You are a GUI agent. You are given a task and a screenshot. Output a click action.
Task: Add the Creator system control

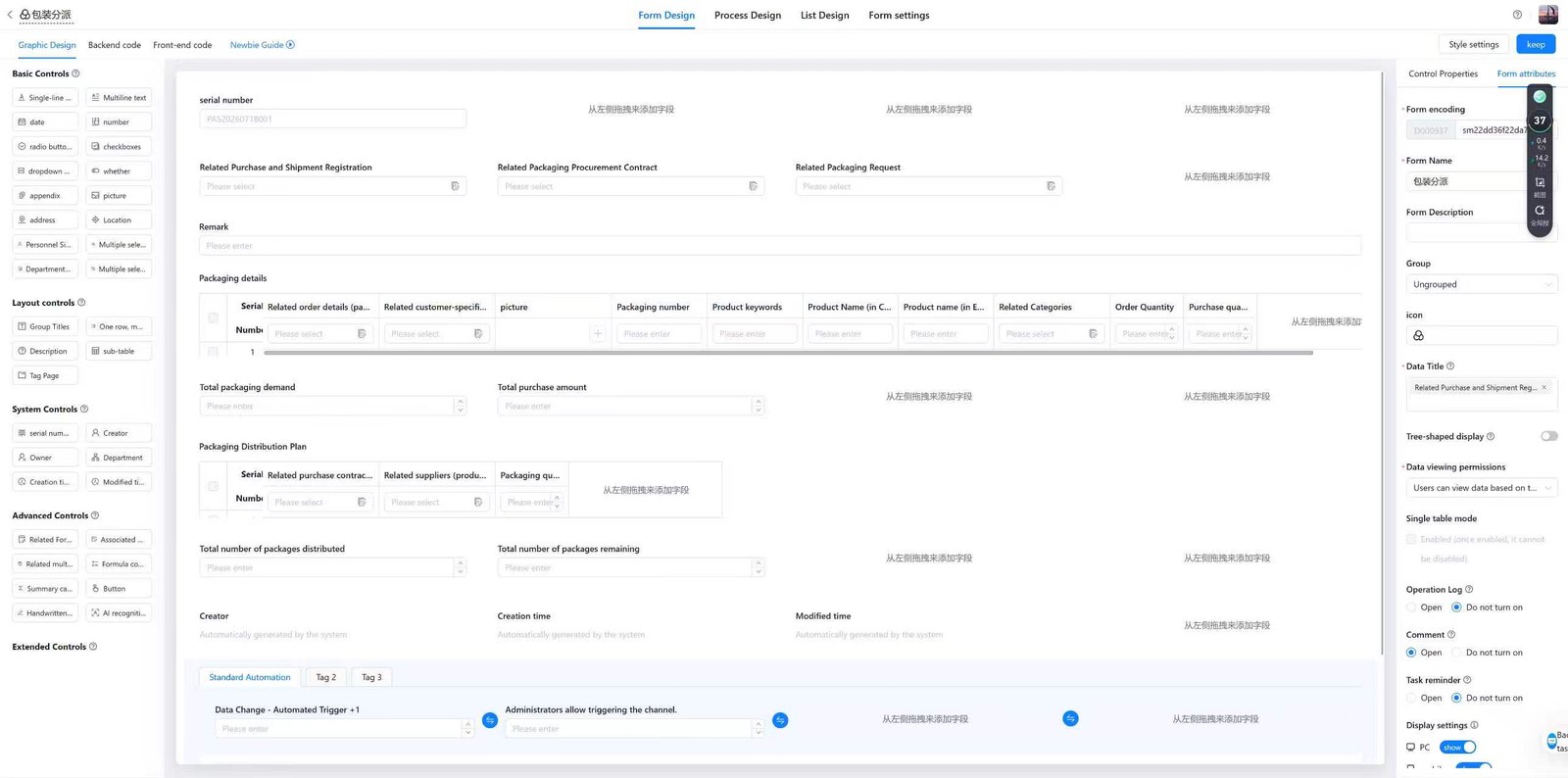point(119,433)
